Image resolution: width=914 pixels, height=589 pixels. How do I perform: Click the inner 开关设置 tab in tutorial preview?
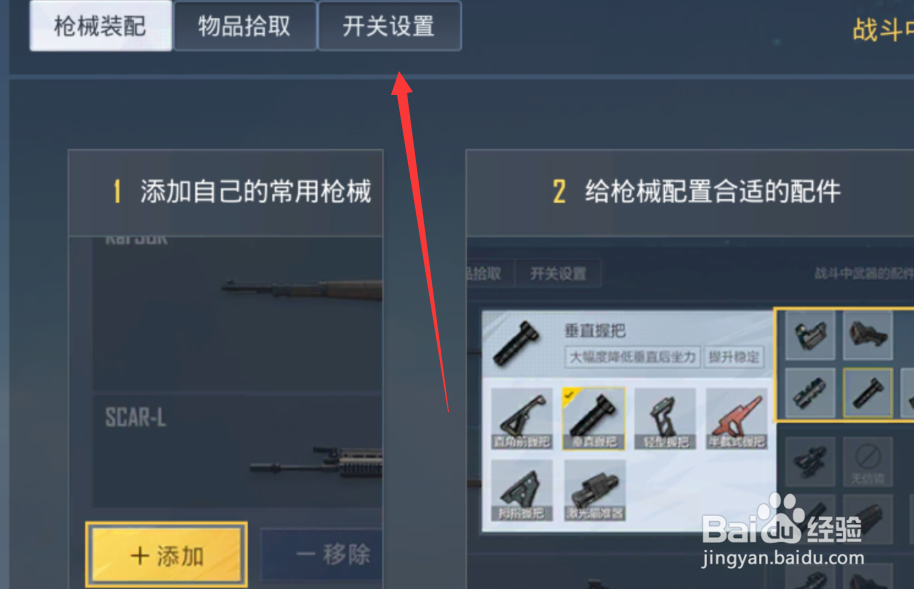558,274
